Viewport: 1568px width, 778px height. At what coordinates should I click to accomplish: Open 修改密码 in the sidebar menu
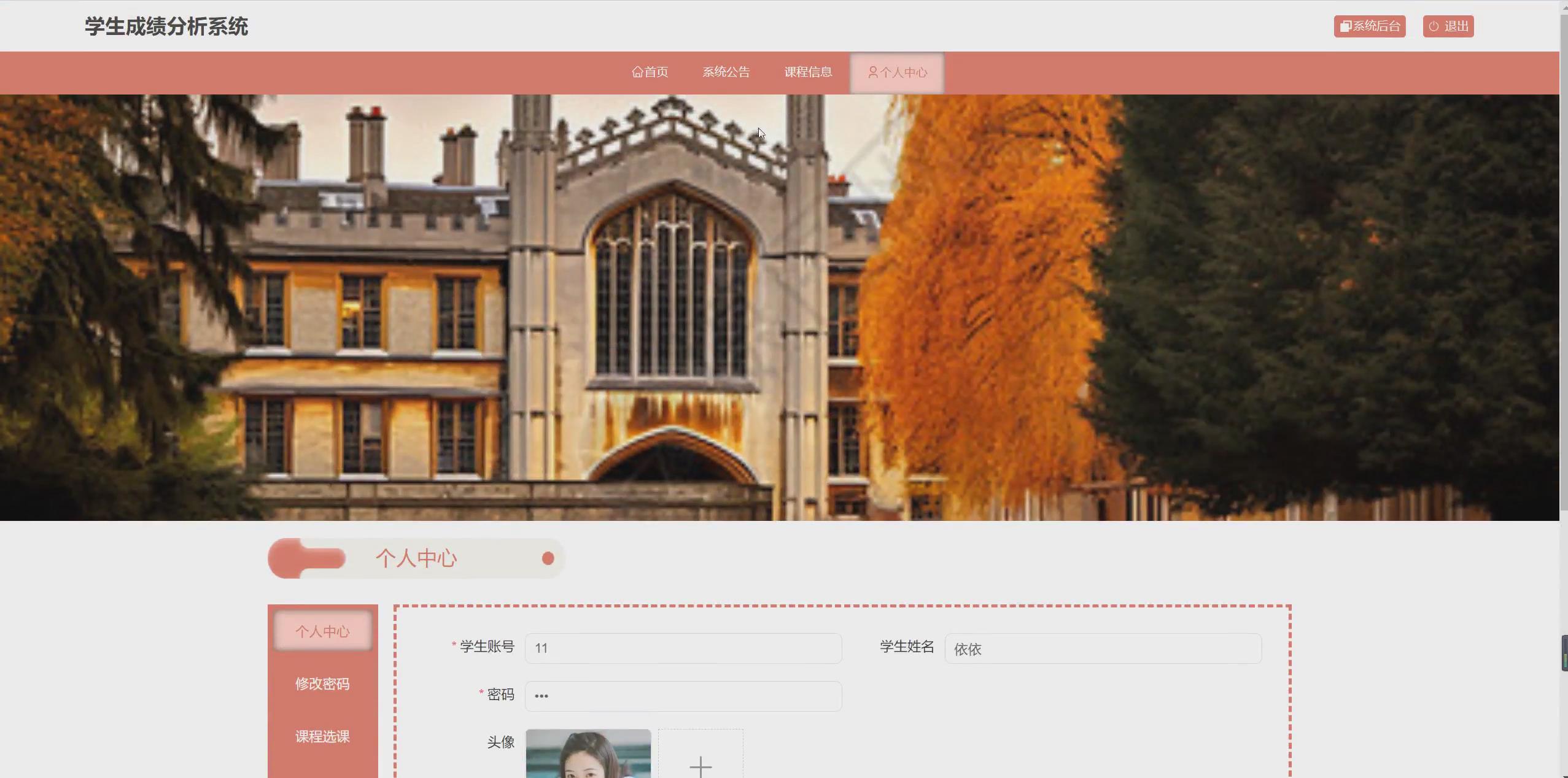point(322,684)
